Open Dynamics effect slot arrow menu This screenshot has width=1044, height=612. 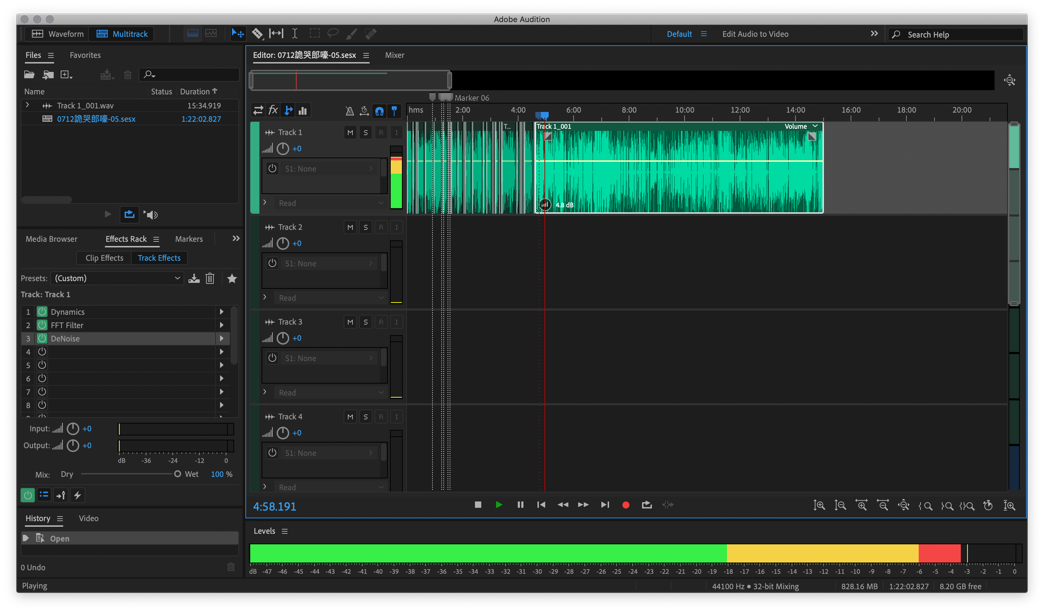click(x=221, y=312)
